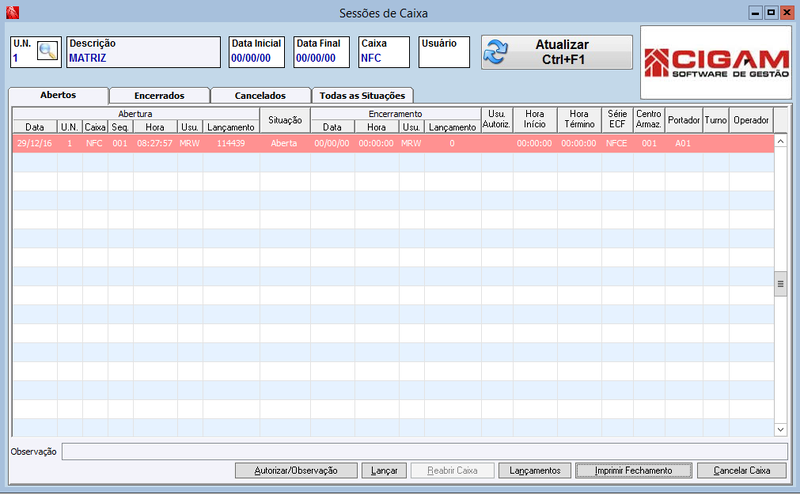Image resolution: width=800 pixels, height=495 pixels.
Task: Minimize the Sessões de Caixa window
Action: (756, 13)
